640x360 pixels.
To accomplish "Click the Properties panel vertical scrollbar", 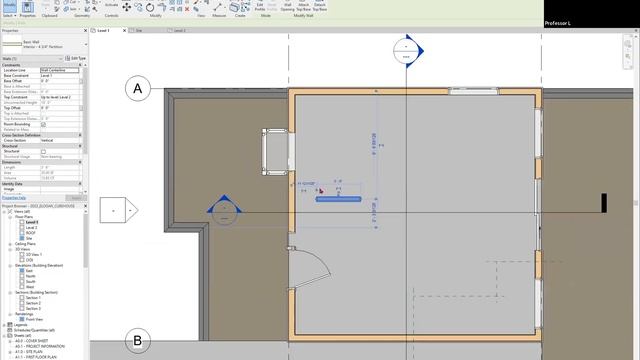I will 85,110.
